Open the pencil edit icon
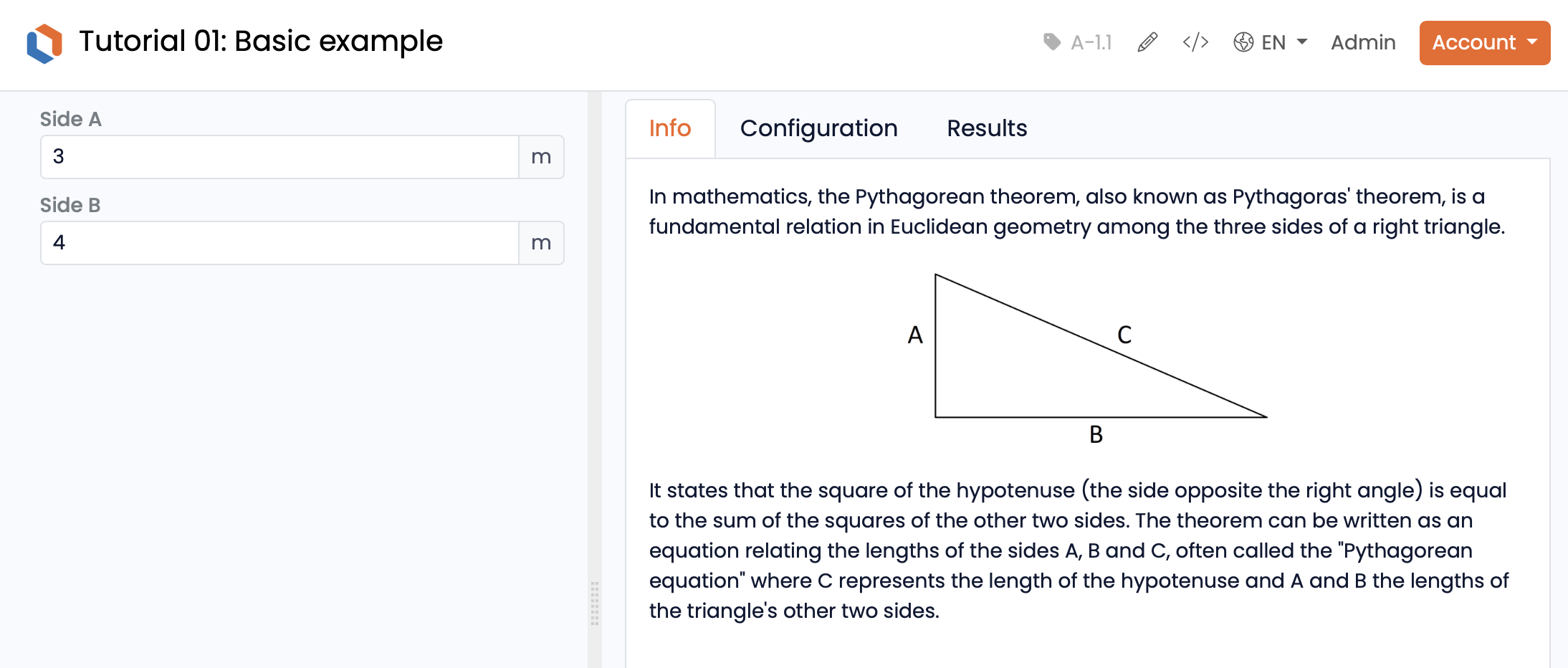 (1147, 42)
